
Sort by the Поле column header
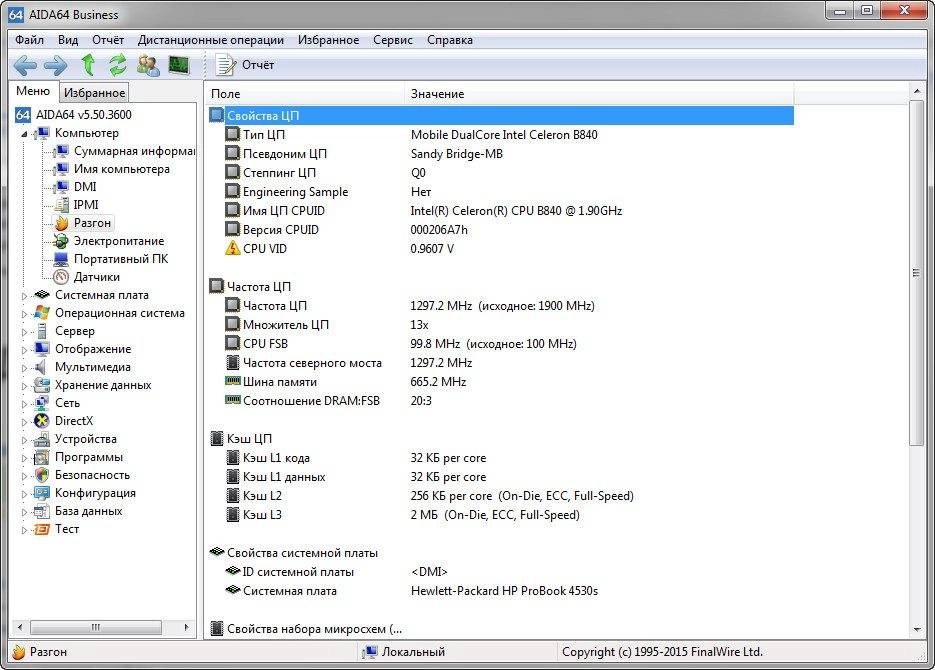(305, 94)
